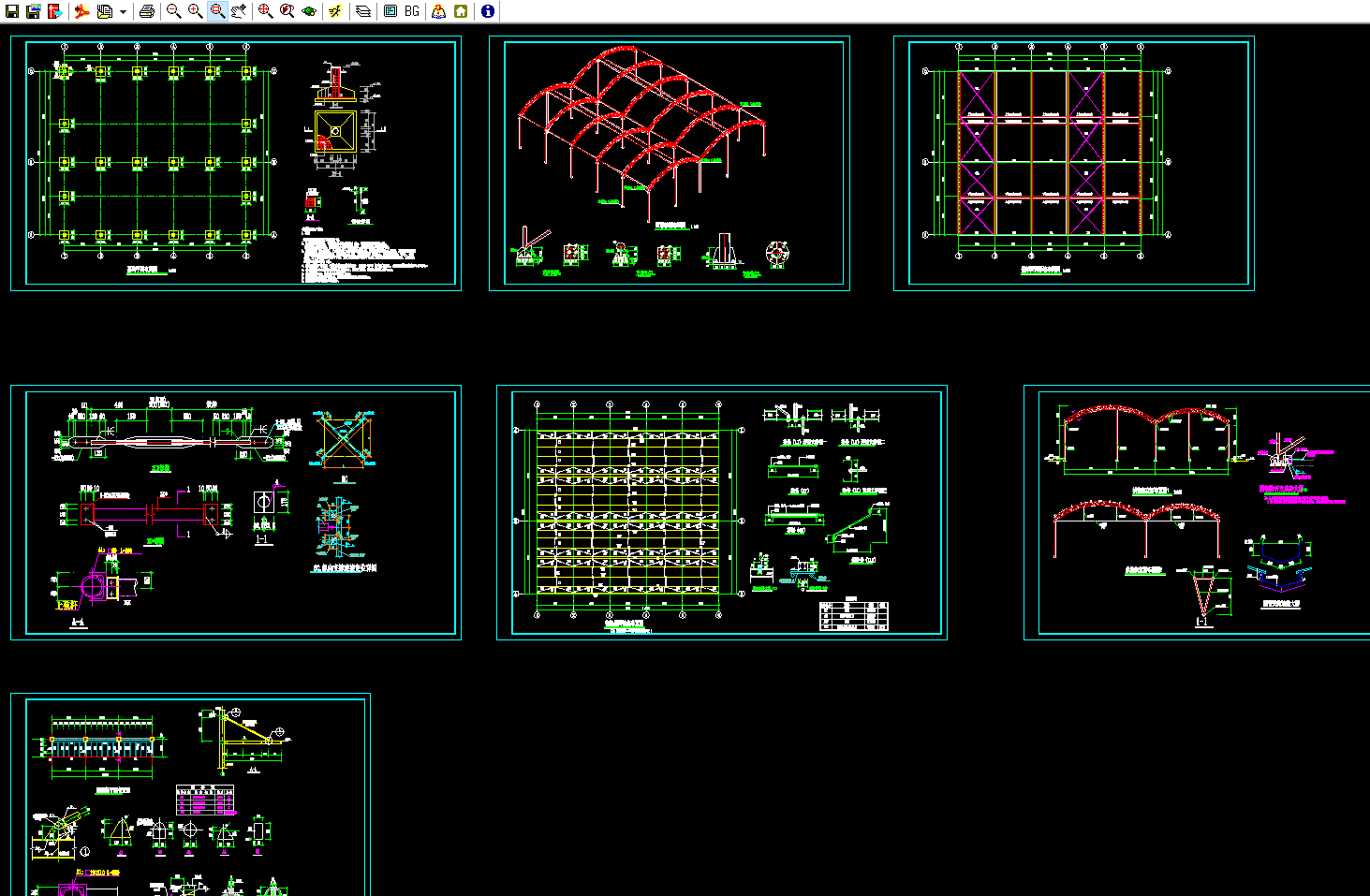Select the truss detail sheet at the bottom
The height and width of the screenshot is (896, 1370).
(190, 794)
